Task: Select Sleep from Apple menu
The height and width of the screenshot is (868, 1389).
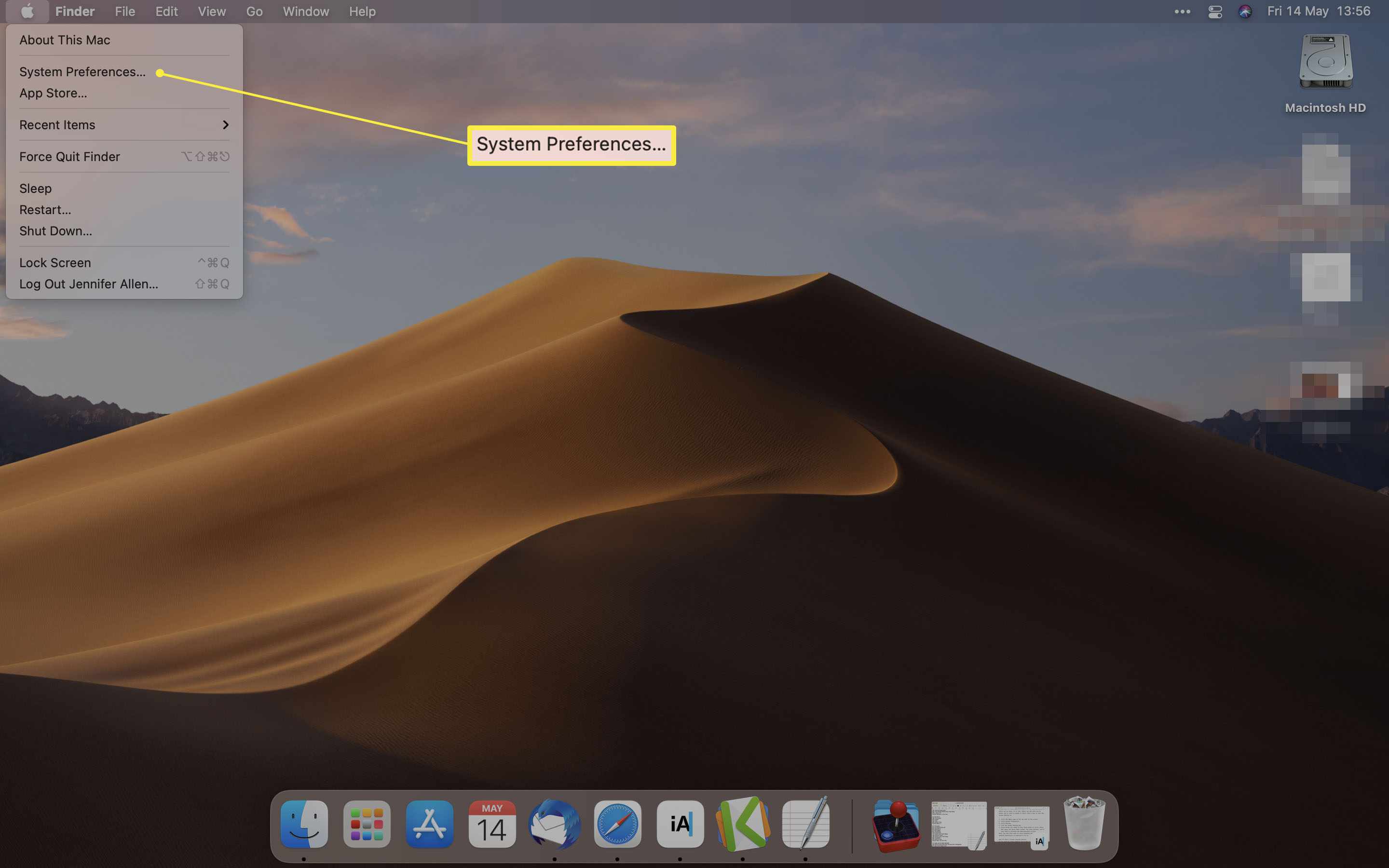Action: (124, 188)
